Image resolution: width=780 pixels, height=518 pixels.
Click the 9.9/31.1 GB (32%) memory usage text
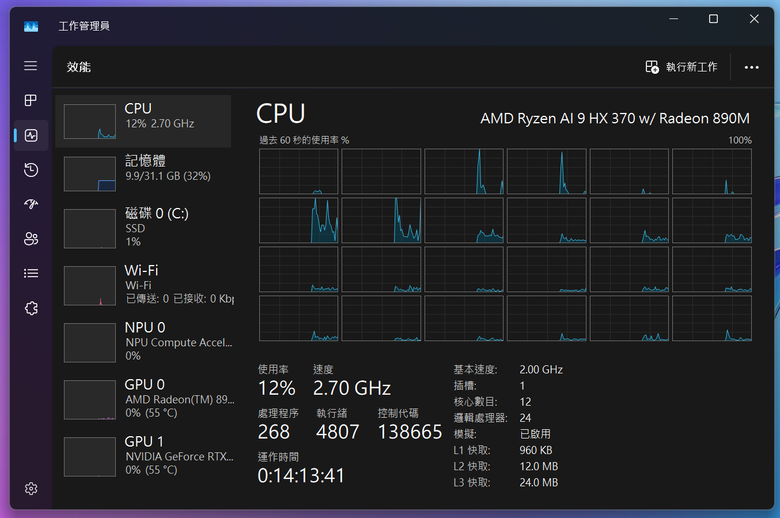168,176
